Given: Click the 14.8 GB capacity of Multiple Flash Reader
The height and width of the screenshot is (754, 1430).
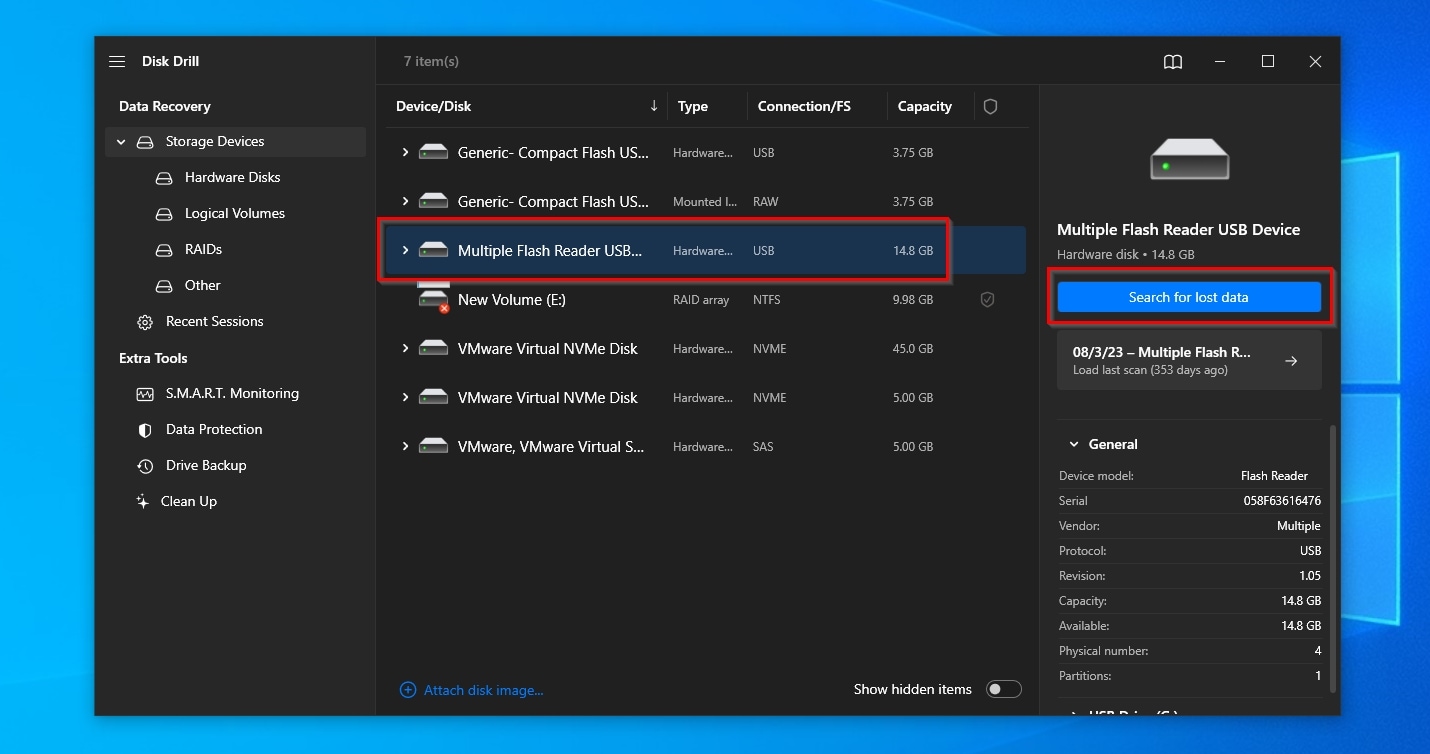Looking at the screenshot, I should pyautogui.click(x=913, y=251).
